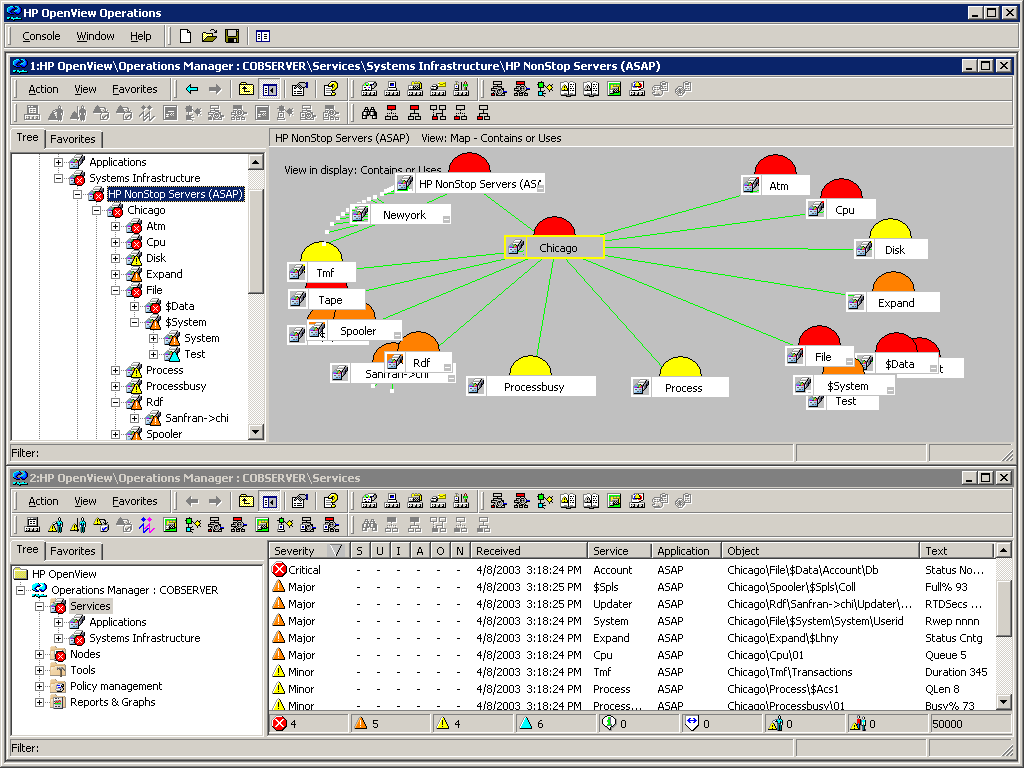Click Up One Level folder icon in window 2
This screenshot has width=1024, height=768.
(x=246, y=501)
